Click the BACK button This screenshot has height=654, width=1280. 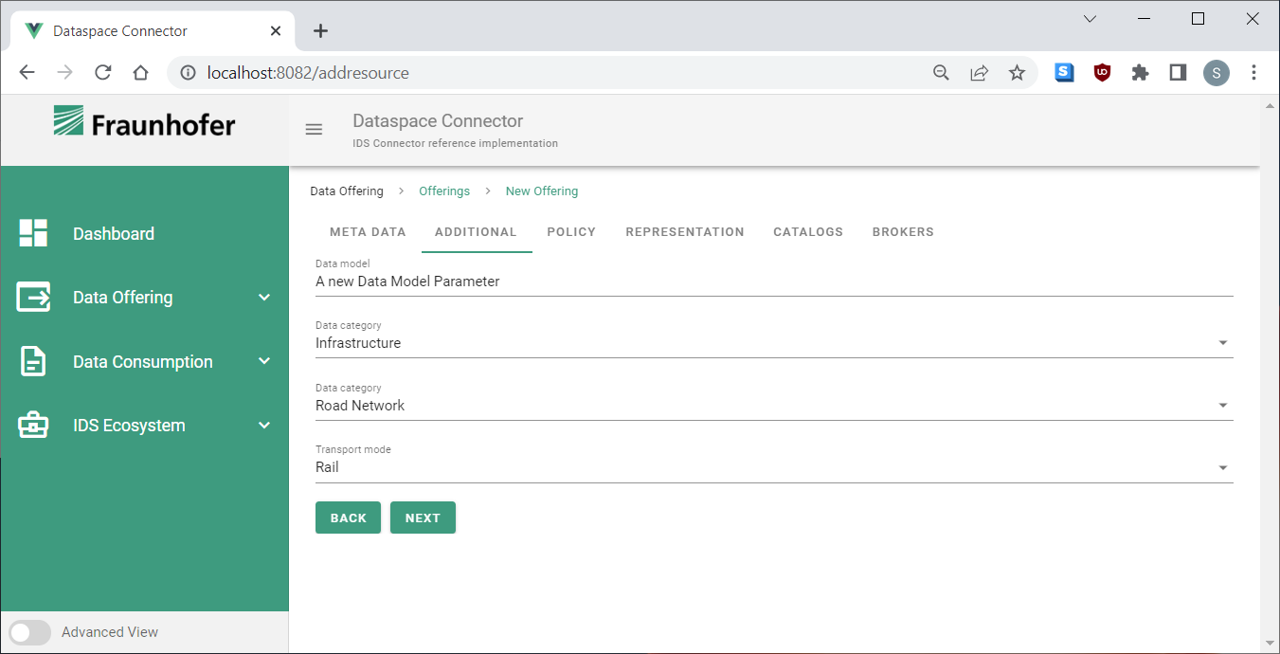point(348,518)
